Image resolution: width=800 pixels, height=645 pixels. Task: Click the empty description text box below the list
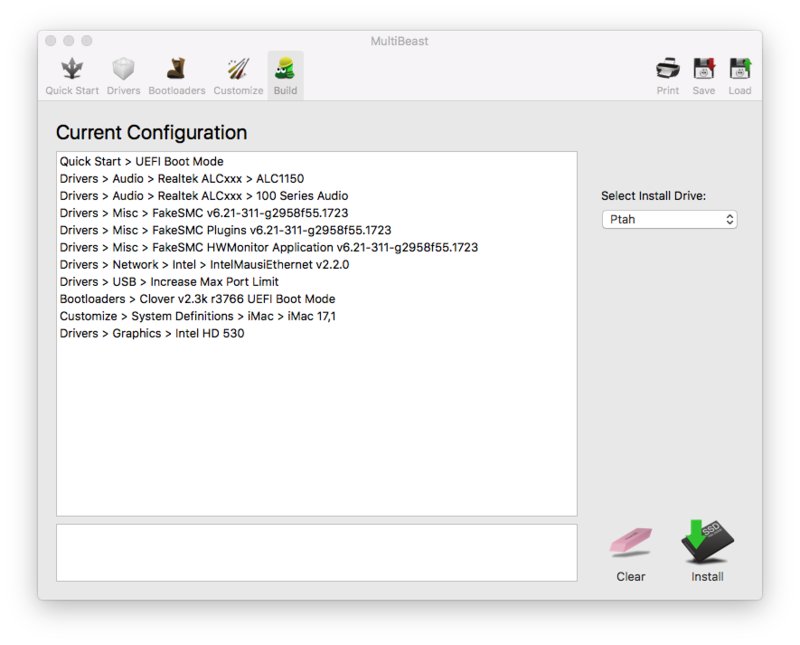pyautogui.click(x=317, y=553)
